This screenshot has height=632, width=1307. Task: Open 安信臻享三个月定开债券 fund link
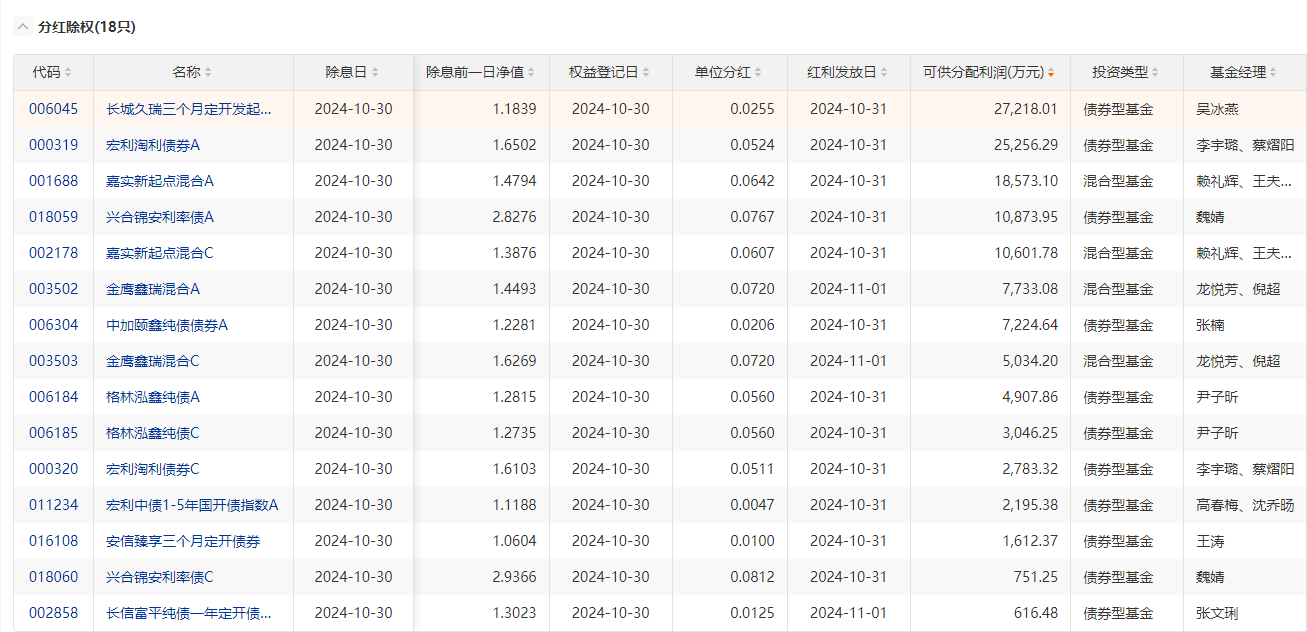[183, 541]
